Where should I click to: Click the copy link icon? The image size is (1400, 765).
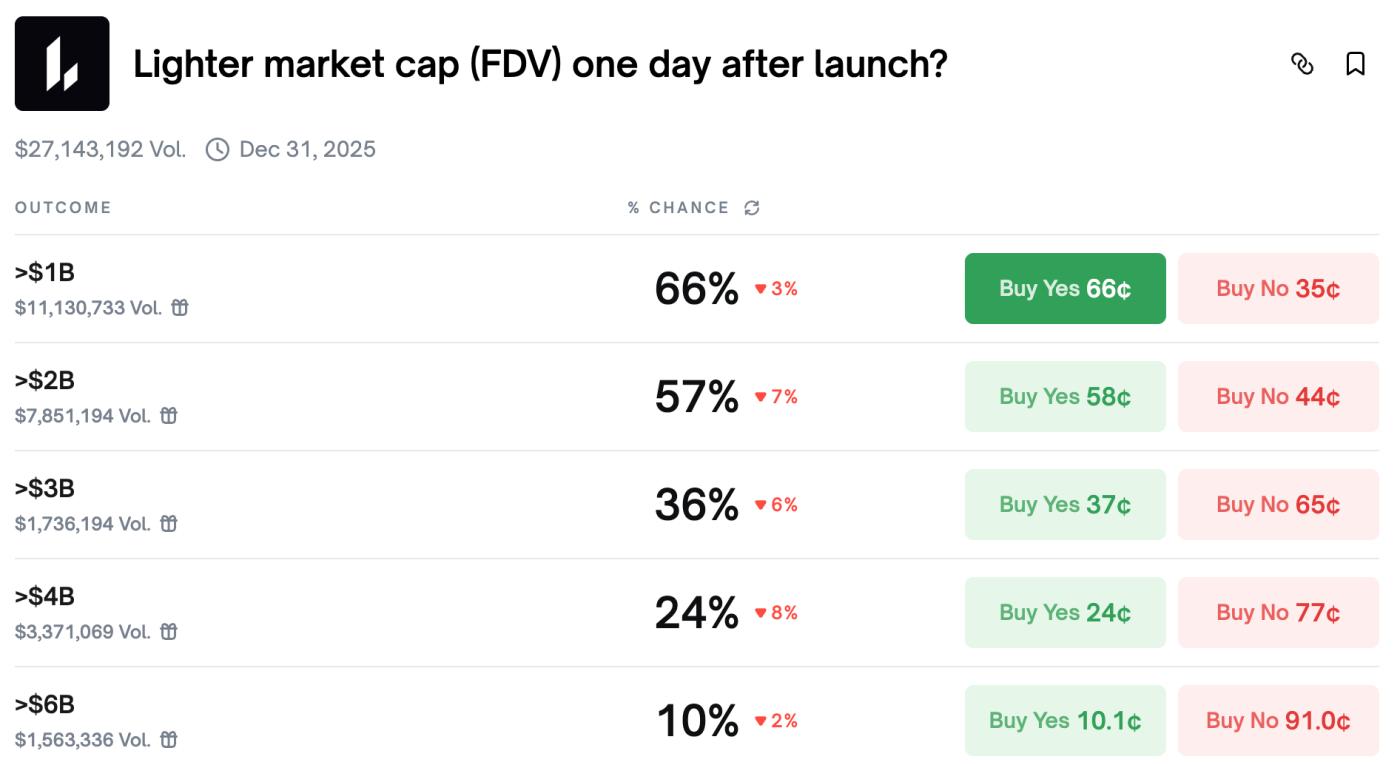click(1302, 64)
